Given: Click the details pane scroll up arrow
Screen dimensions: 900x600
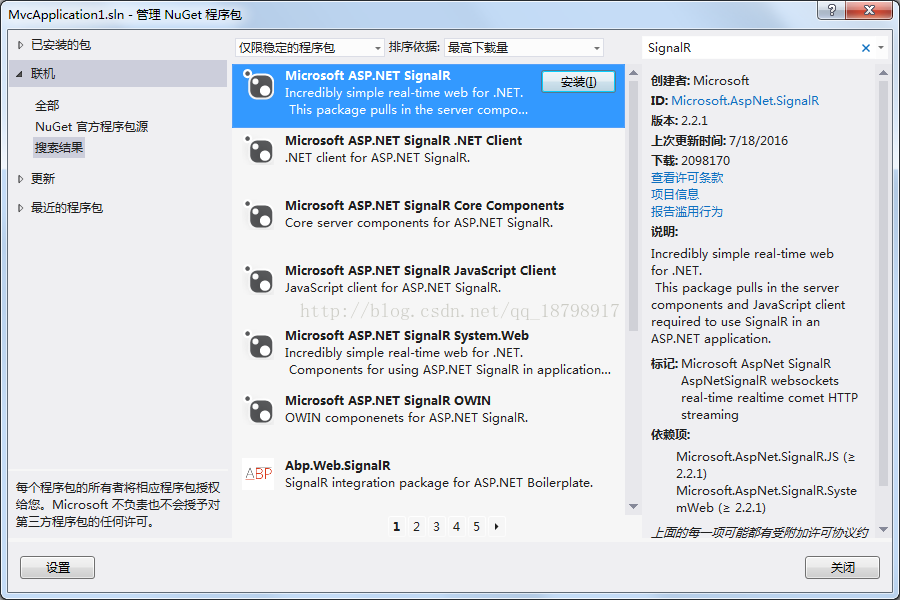Looking at the screenshot, I should (x=883, y=73).
